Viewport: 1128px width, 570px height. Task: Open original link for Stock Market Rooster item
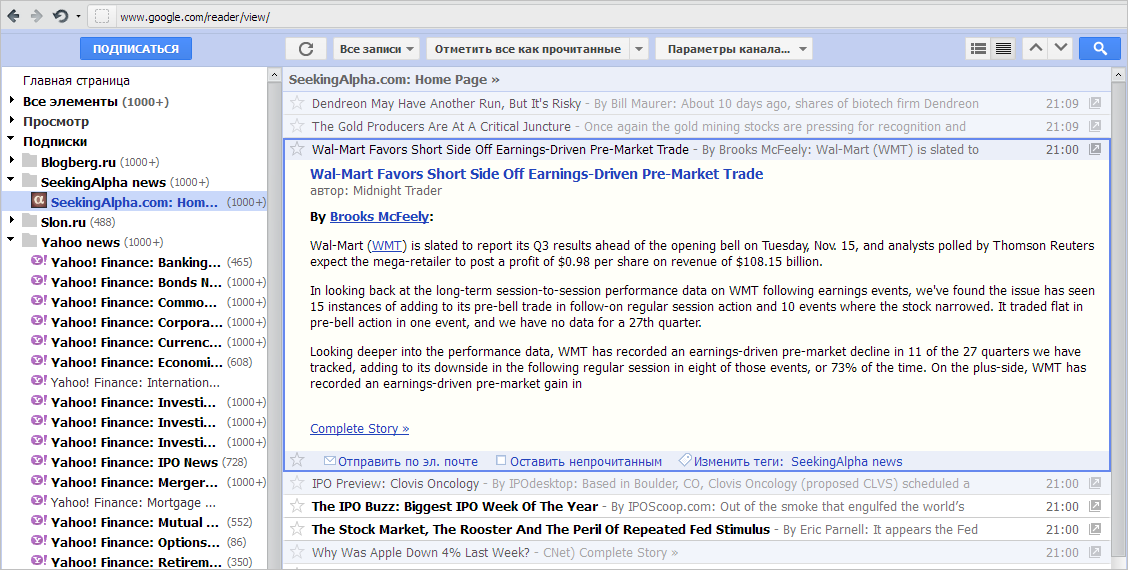[1095, 529]
